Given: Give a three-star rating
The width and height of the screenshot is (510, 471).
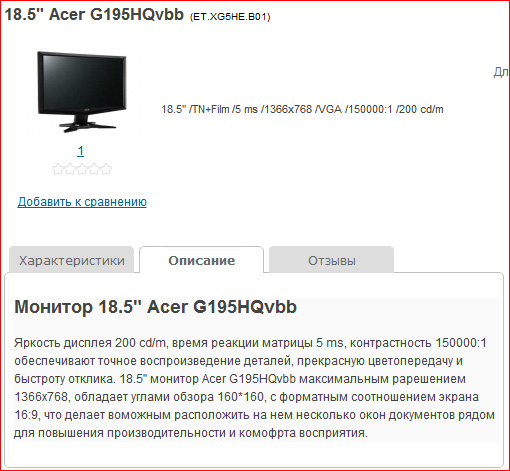Looking at the screenshot, I should click(82, 169).
